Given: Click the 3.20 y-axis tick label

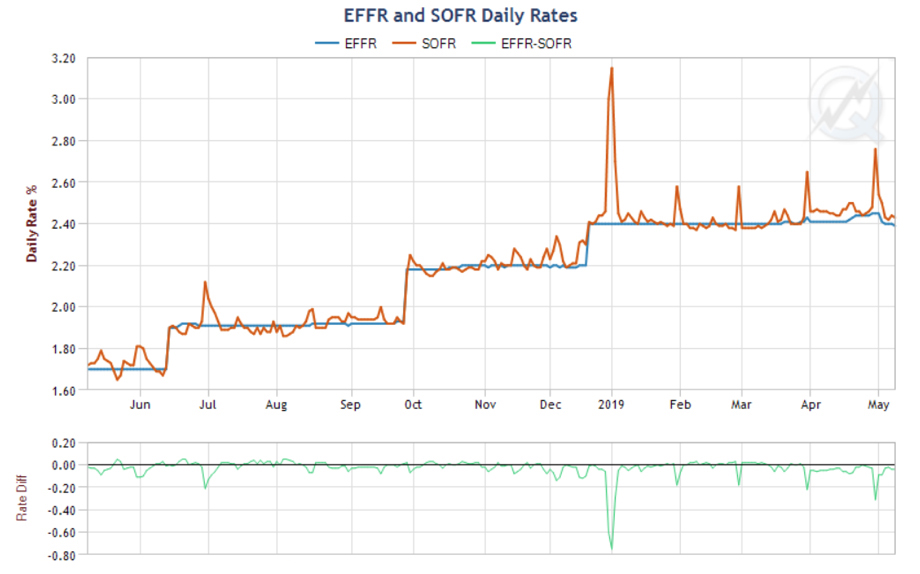Looking at the screenshot, I should [x=62, y=58].
